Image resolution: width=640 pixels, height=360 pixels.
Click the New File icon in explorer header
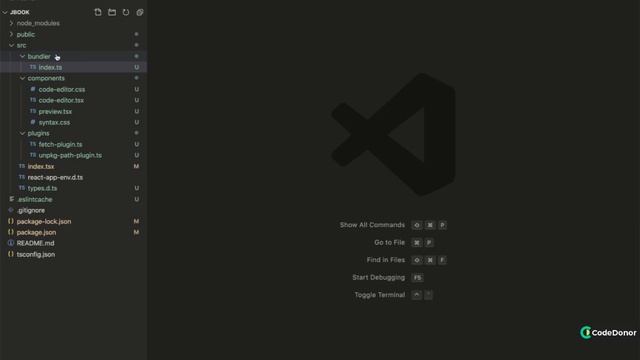click(98, 12)
